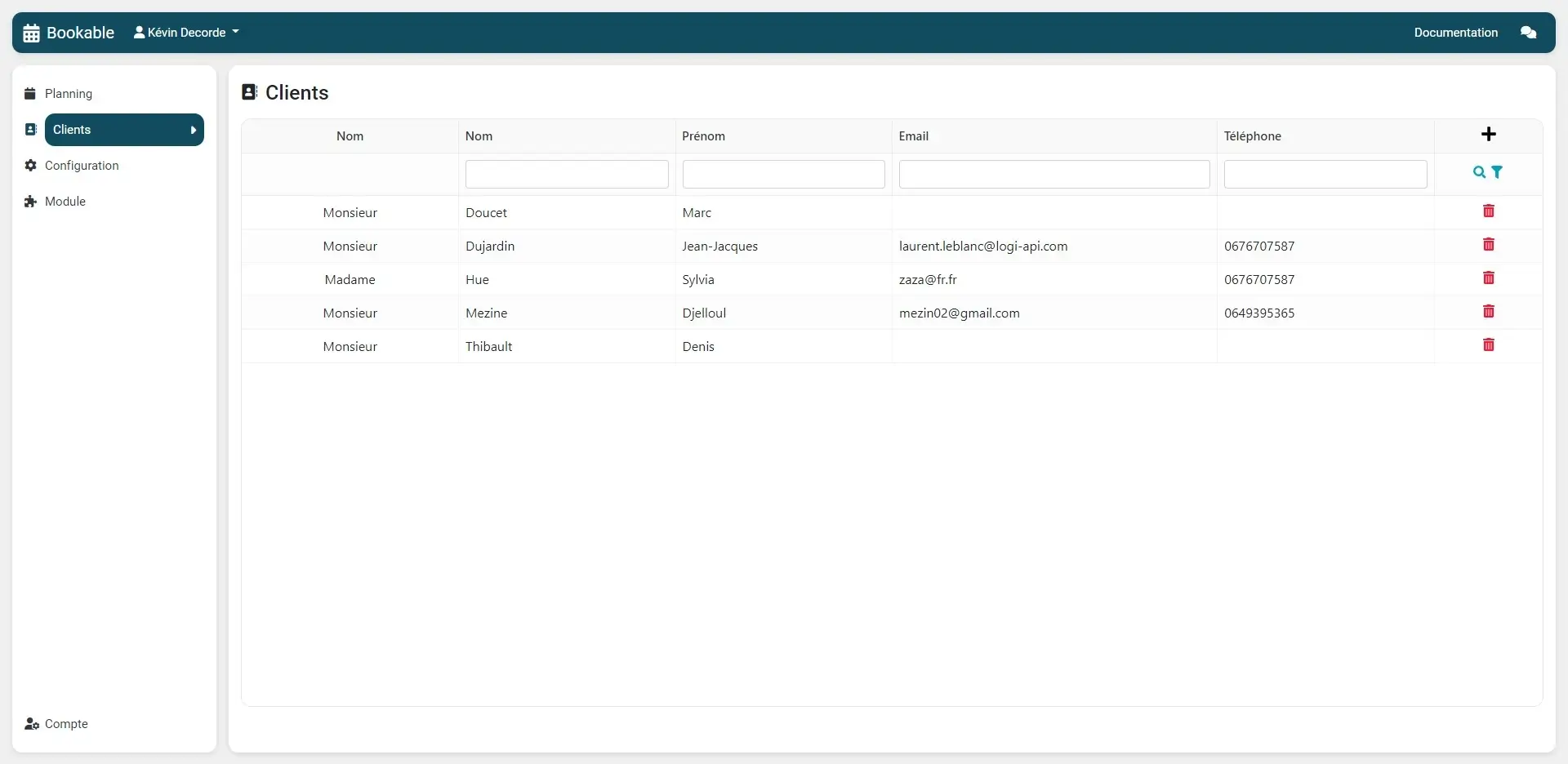Click the filter funnel icon

coord(1497,172)
